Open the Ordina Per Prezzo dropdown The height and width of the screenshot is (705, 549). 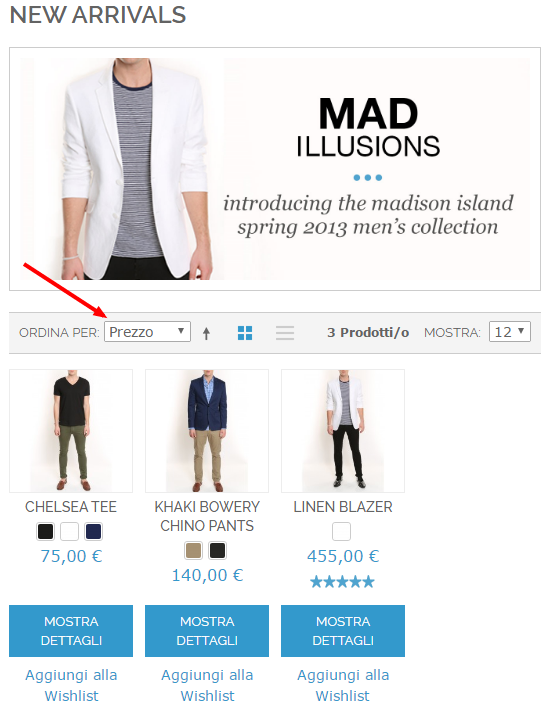[147, 332]
